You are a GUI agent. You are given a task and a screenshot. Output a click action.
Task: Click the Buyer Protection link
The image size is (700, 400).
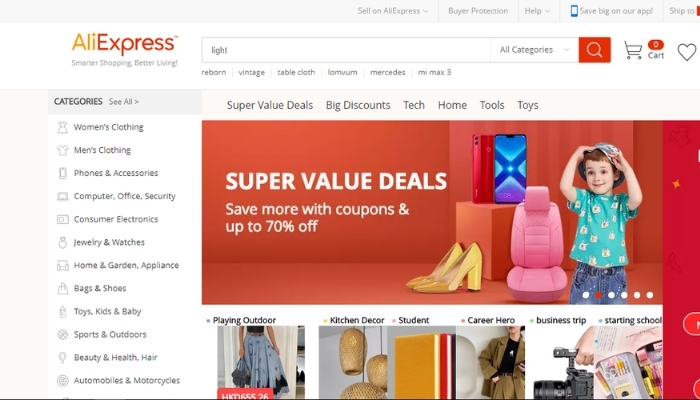tap(478, 11)
